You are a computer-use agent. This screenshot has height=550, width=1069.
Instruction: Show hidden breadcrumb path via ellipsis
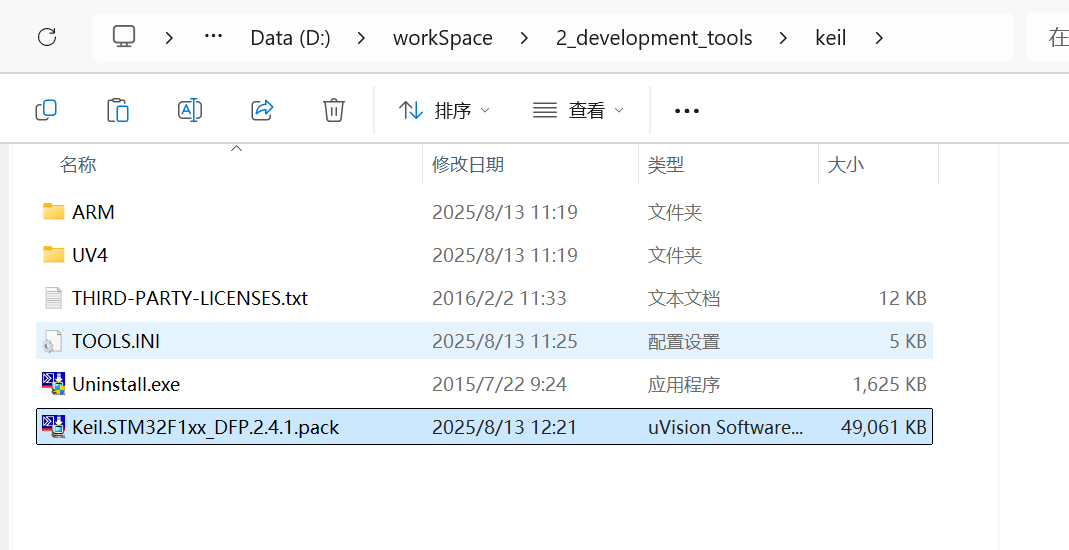[213, 36]
